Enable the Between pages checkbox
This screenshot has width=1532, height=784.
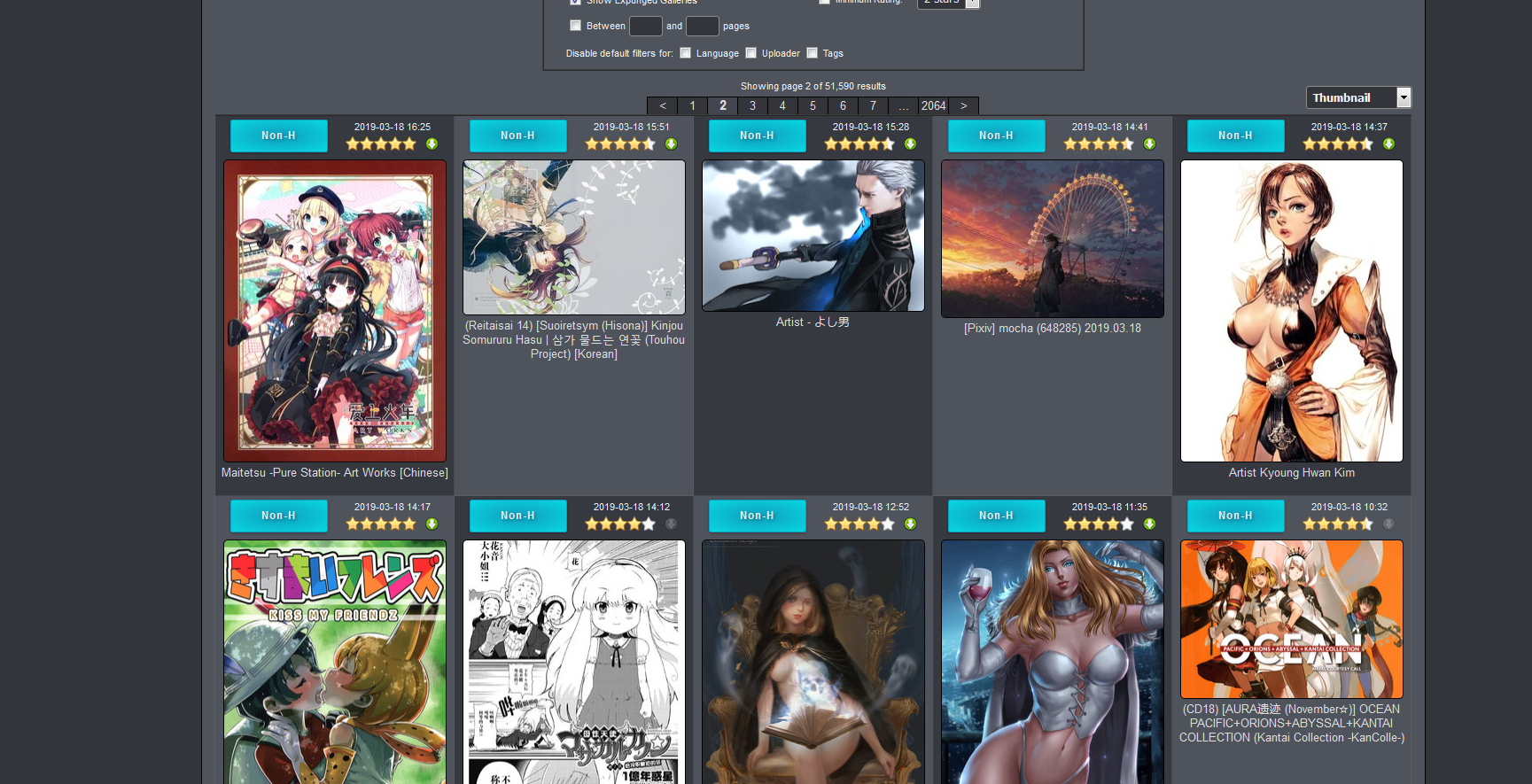[x=575, y=26]
